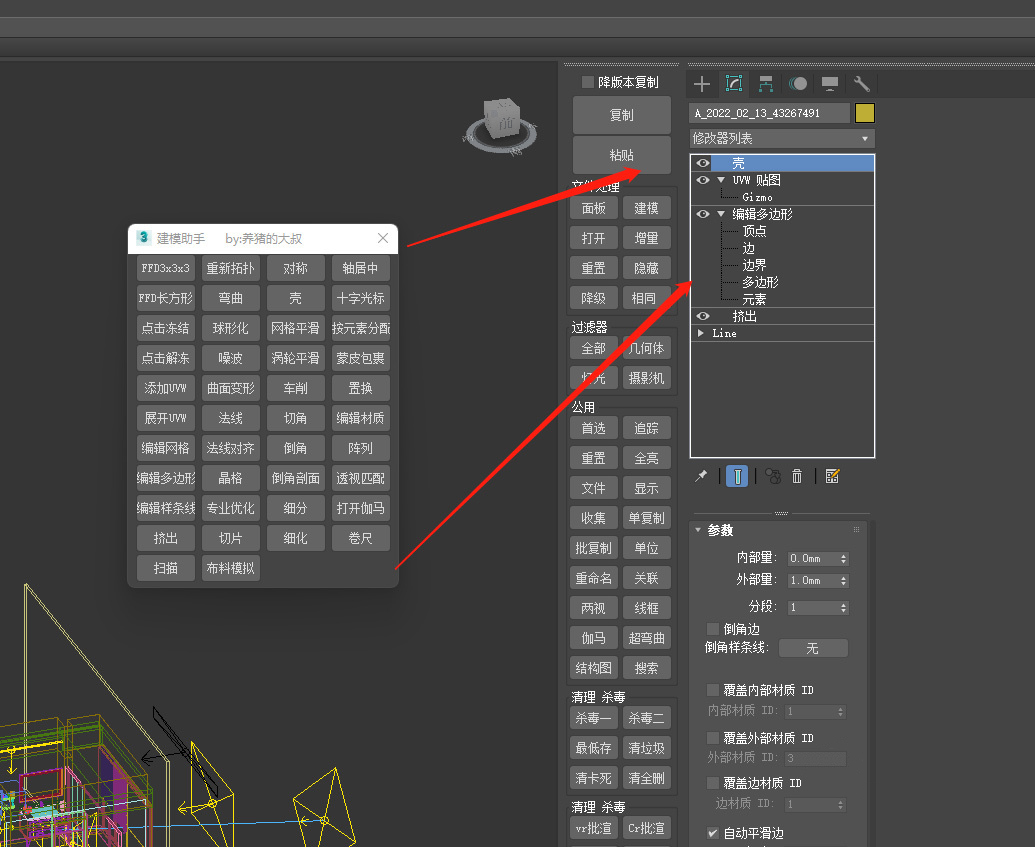Open configure modifier sets icon
This screenshot has height=847, width=1035.
coord(832,476)
